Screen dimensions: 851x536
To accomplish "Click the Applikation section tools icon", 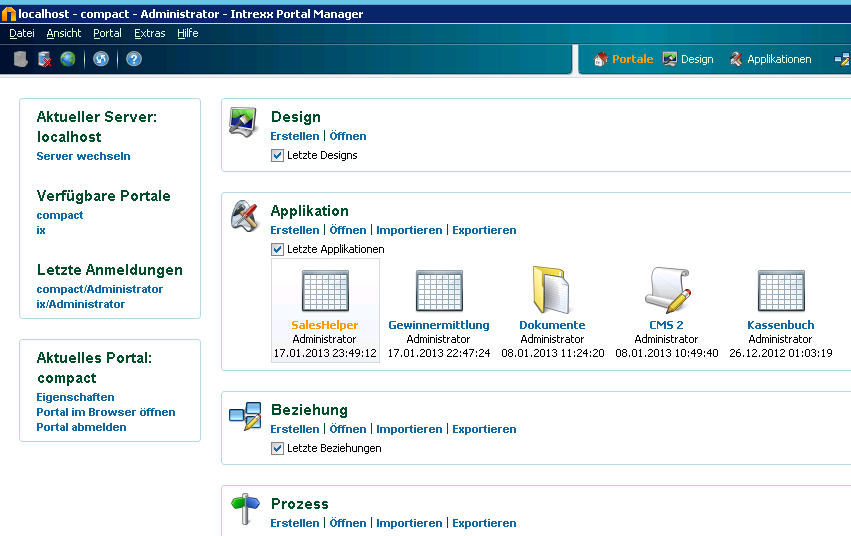I will click(245, 216).
